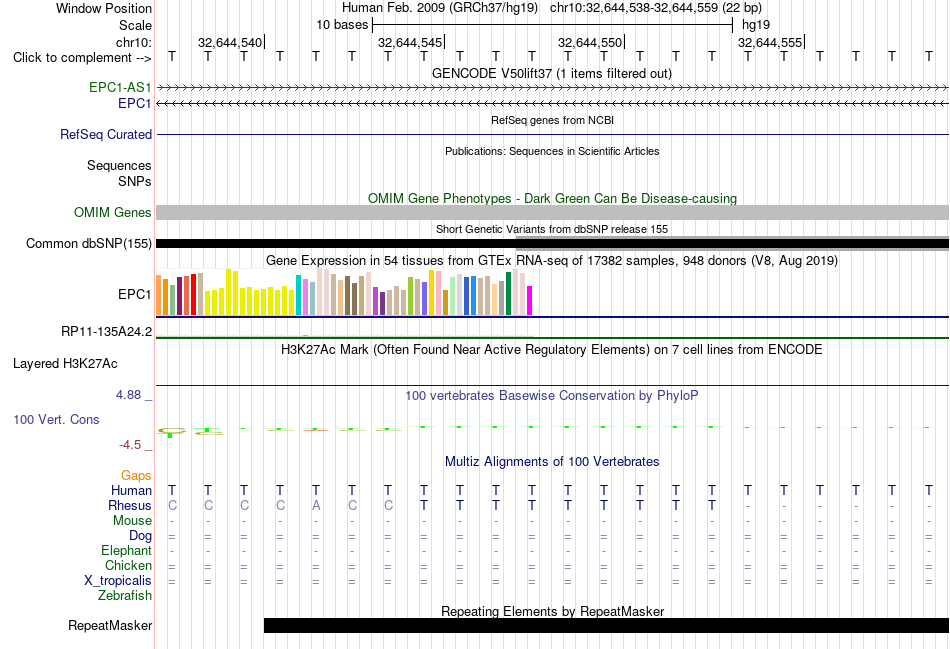Select the black RepeatMasker repeat element bar
This screenshot has height=649, width=950.
(606, 625)
